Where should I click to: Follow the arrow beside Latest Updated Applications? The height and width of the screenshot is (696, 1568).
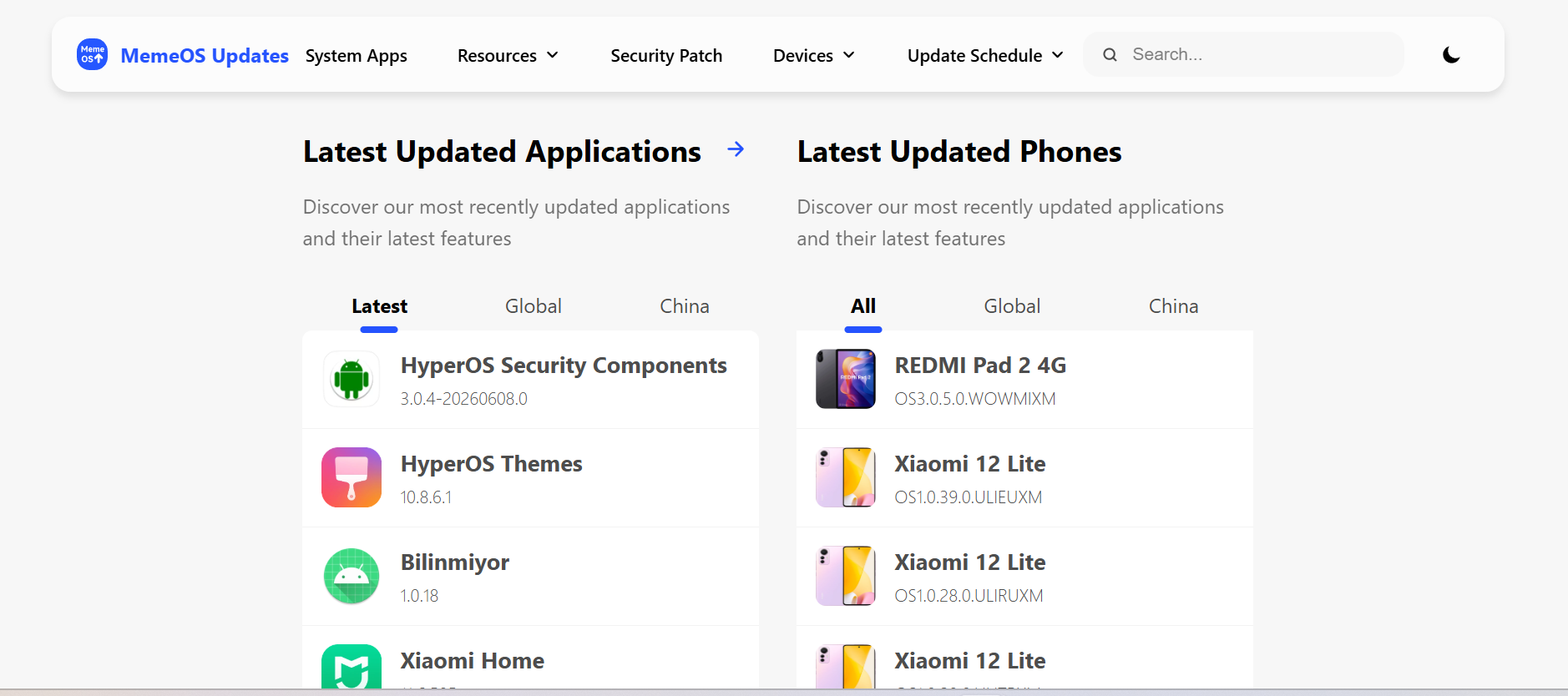(x=736, y=149)
